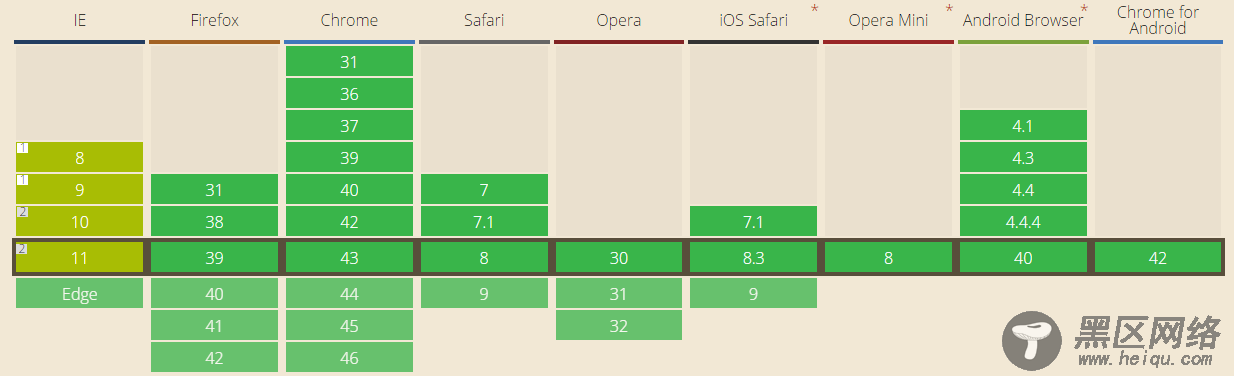The height and width of the screenshot is (376, 1234).
Task: Click Chrome version 43 current cell
Action: coord(349,257)
